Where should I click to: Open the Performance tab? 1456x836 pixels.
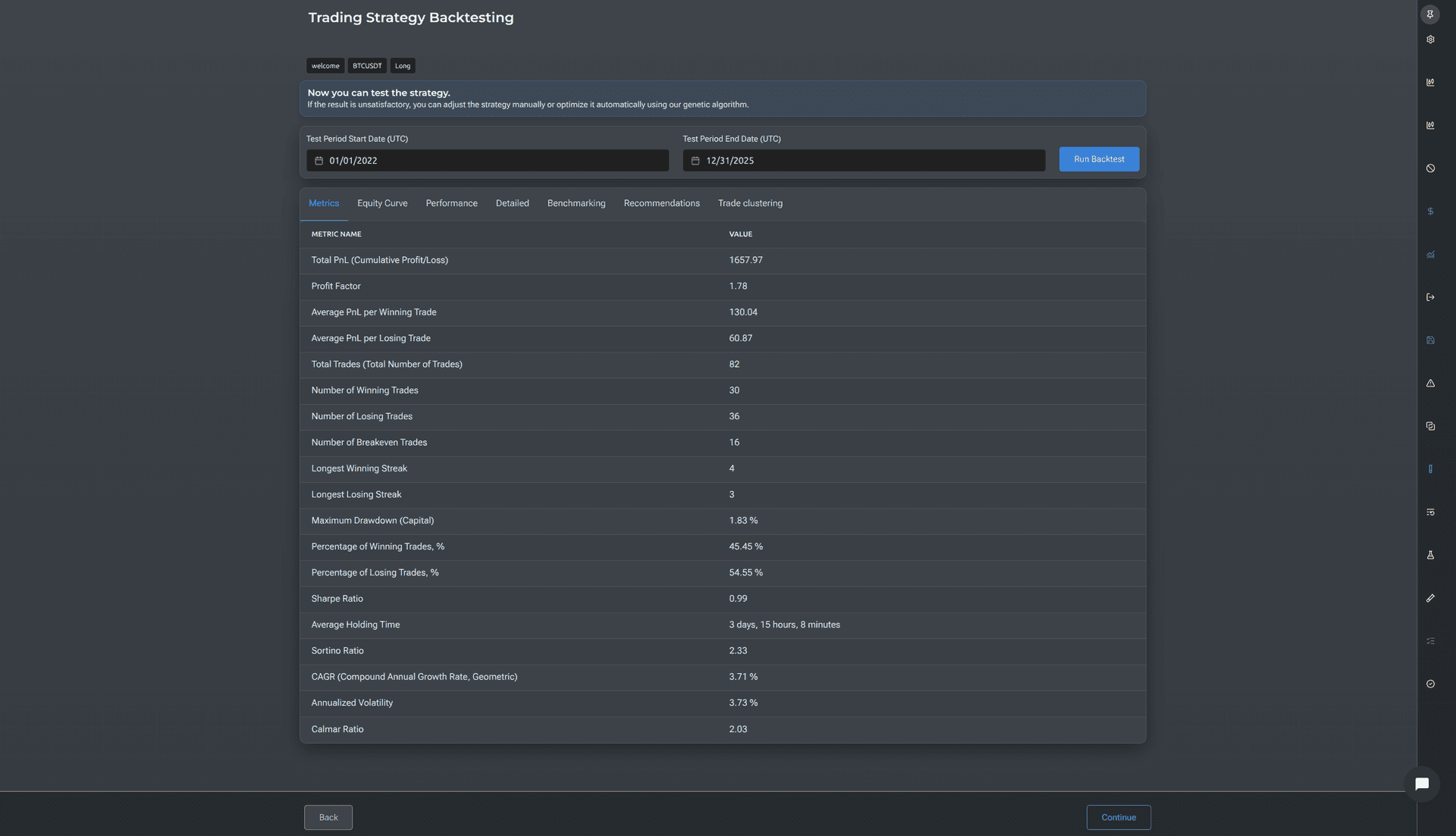[451, 203]
